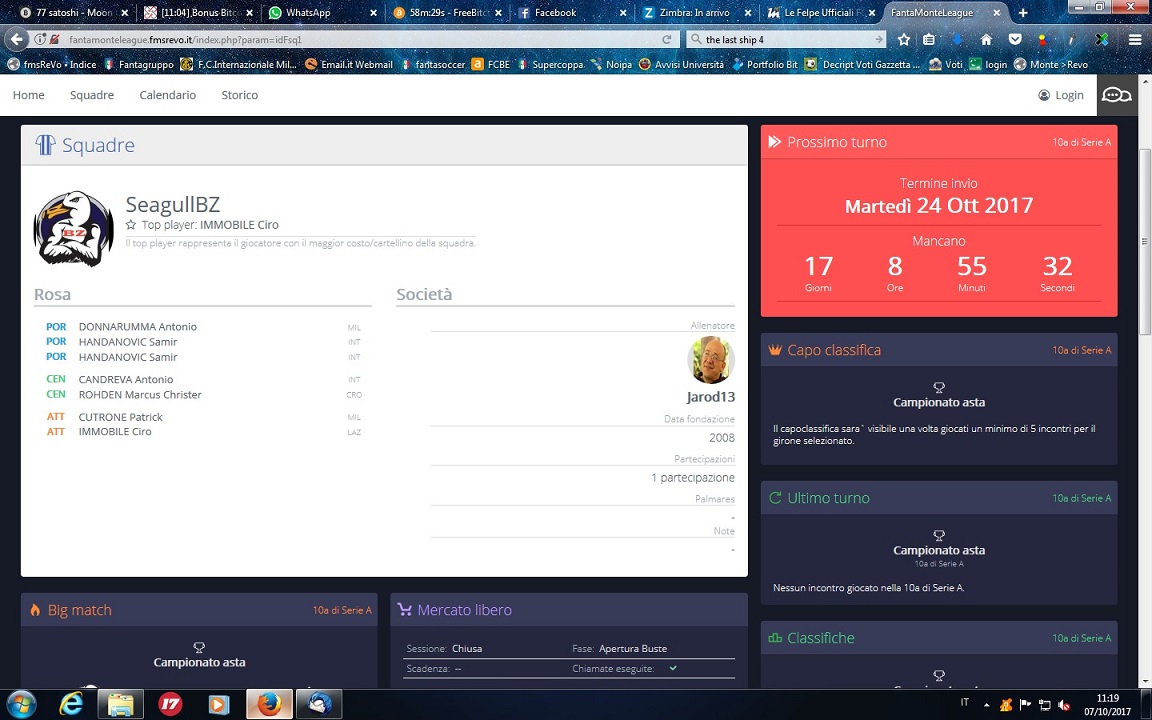Open a new browser tab
1152x720 pixels.
point(1023,13)
